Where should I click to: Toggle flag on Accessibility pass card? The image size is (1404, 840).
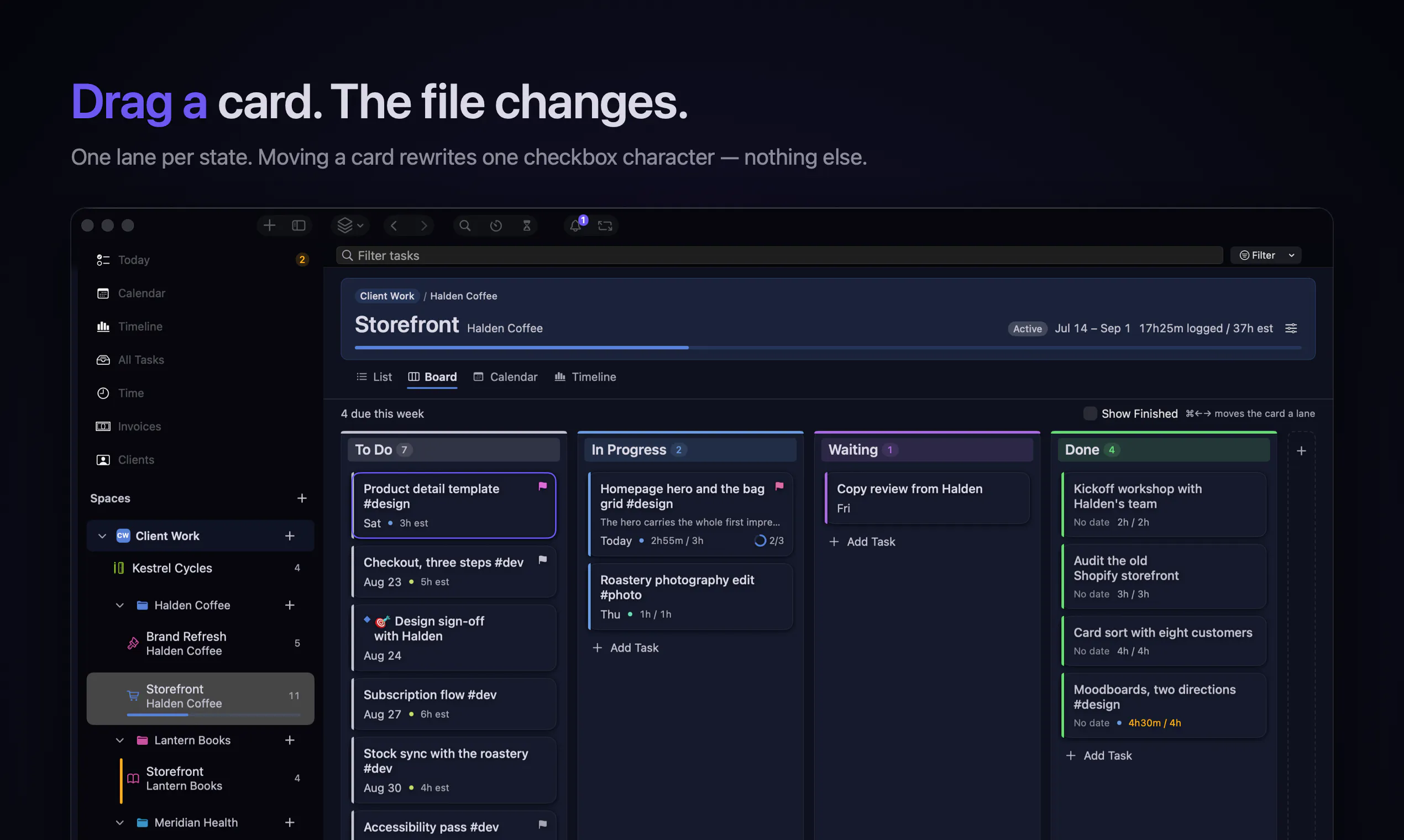pyautogui.click(x=542, y=825)
